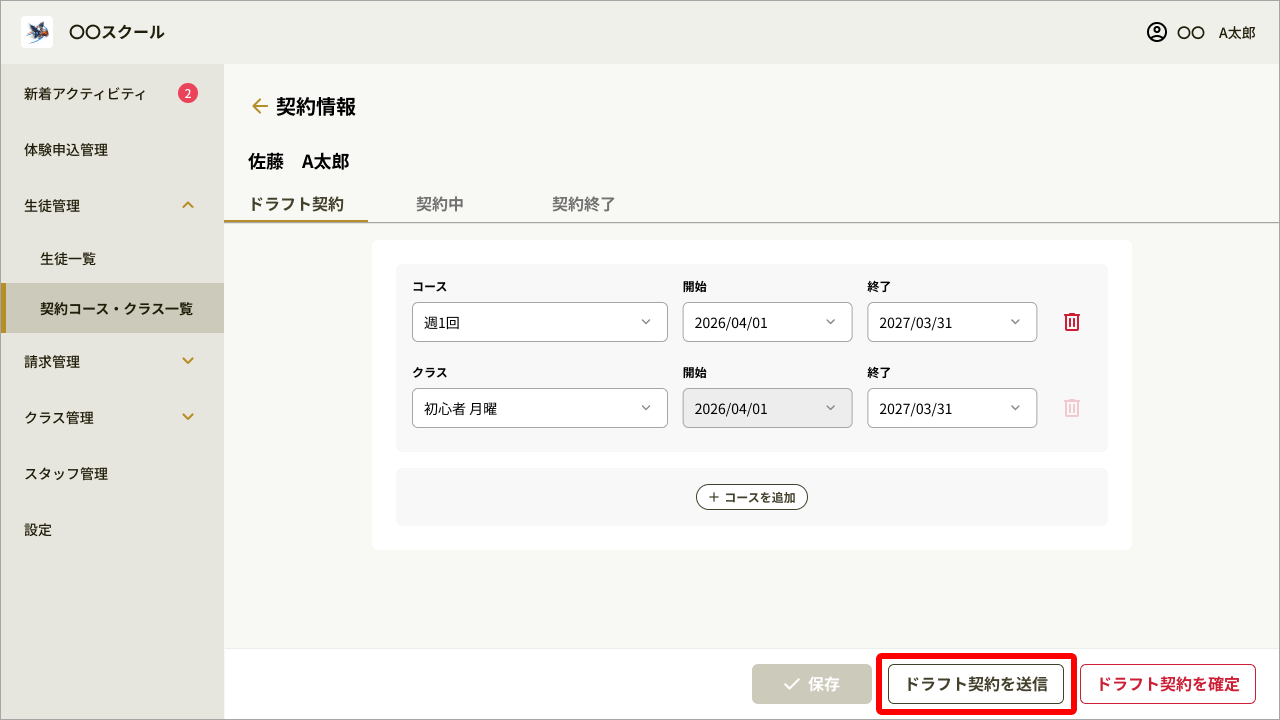1280x720 pixels.
Task: Click the back arrow beside 契約情報
Action: point(260,105)
